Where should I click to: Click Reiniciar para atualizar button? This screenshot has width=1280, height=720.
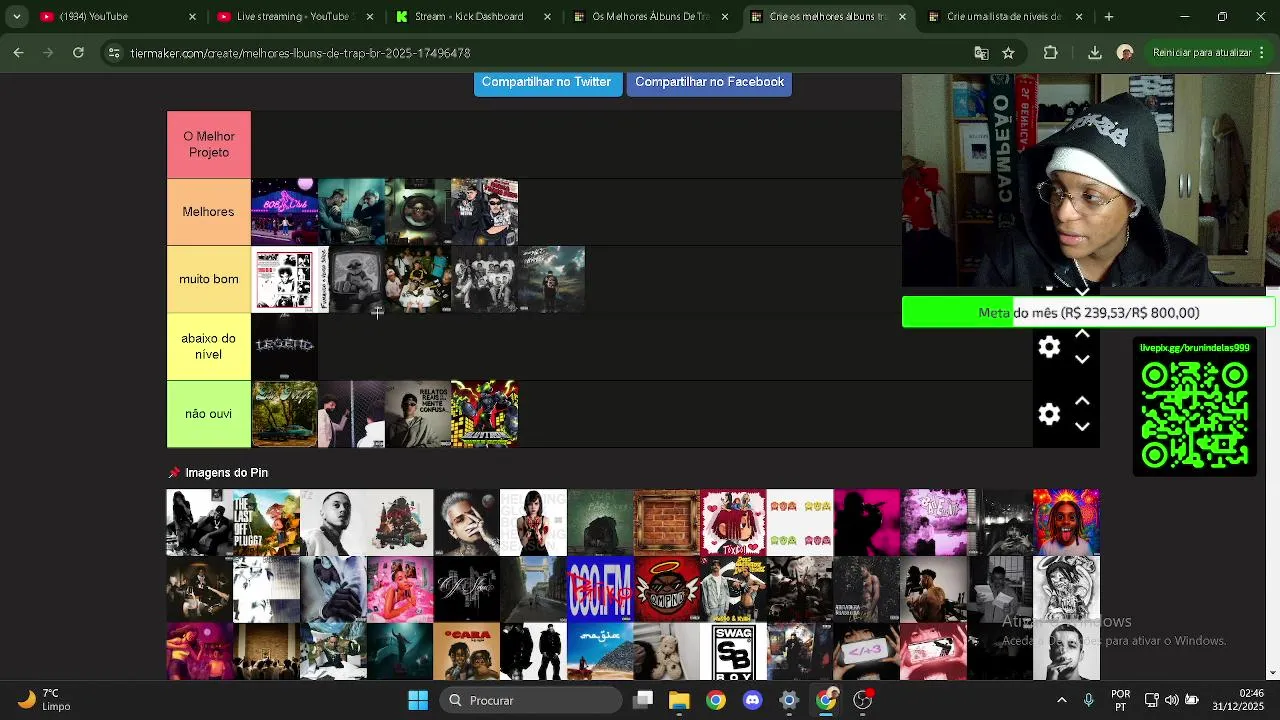click(x=1201, y=53)
